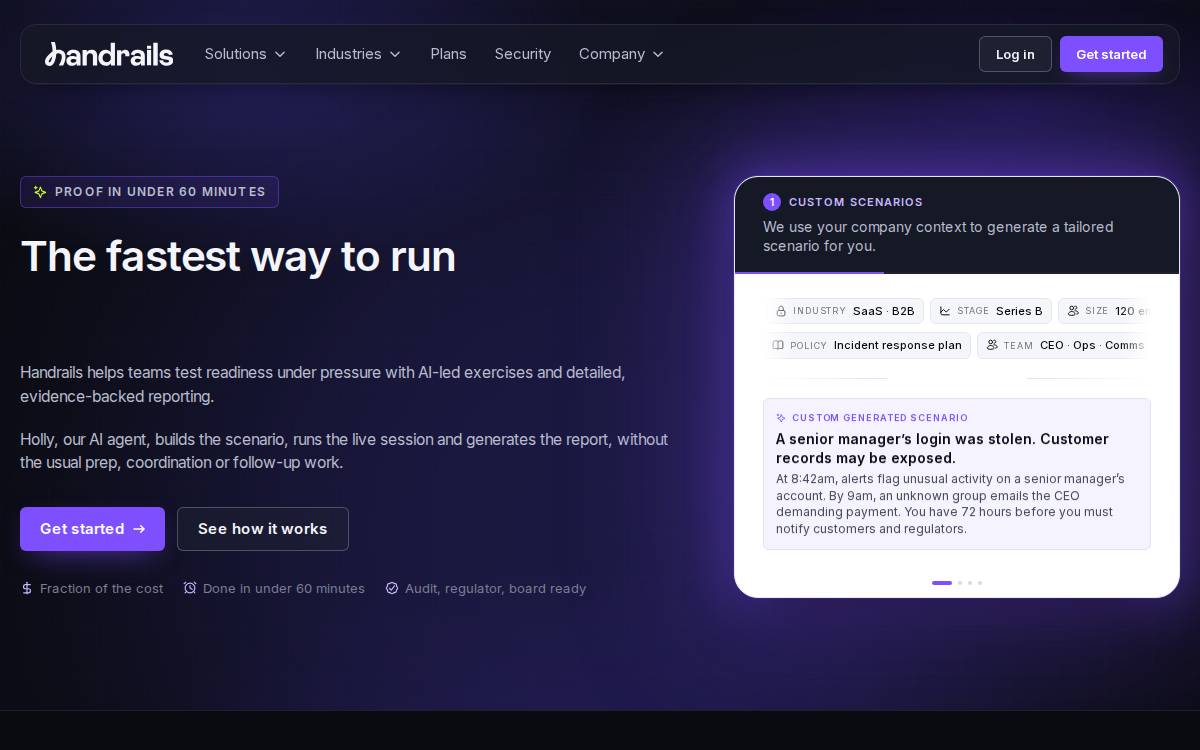Click the book icon in the Policy chip
This screenshot has height=750, width=1200.
click(x=778, y=345)
